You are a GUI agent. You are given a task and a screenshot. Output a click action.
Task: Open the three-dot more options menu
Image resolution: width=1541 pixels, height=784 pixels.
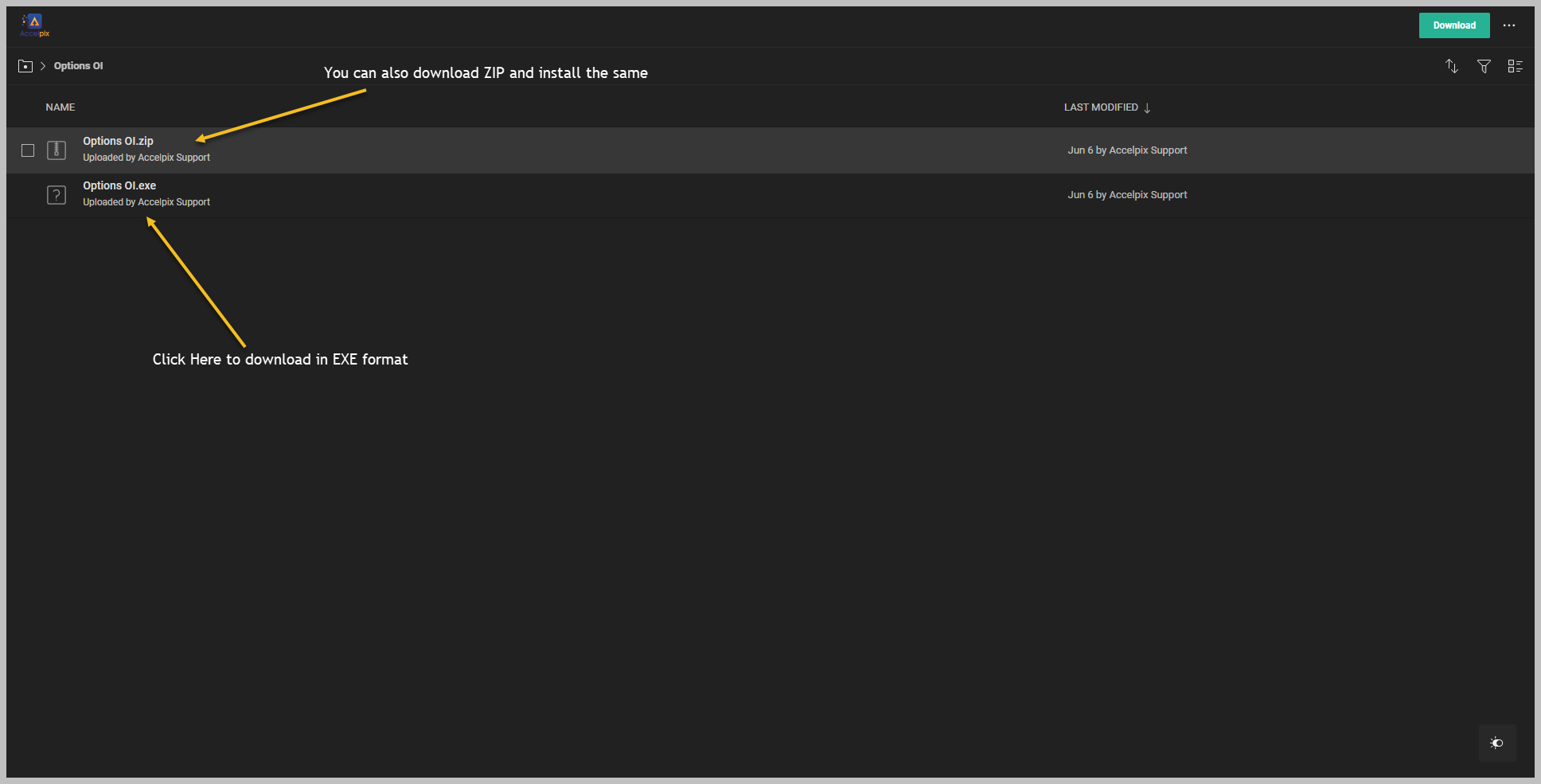pos(1509,25)
